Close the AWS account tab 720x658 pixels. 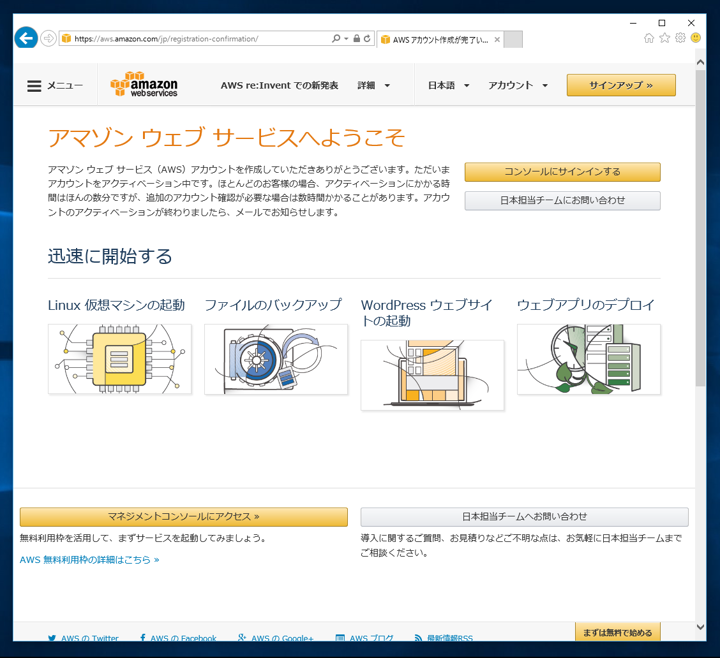point(497,39)
